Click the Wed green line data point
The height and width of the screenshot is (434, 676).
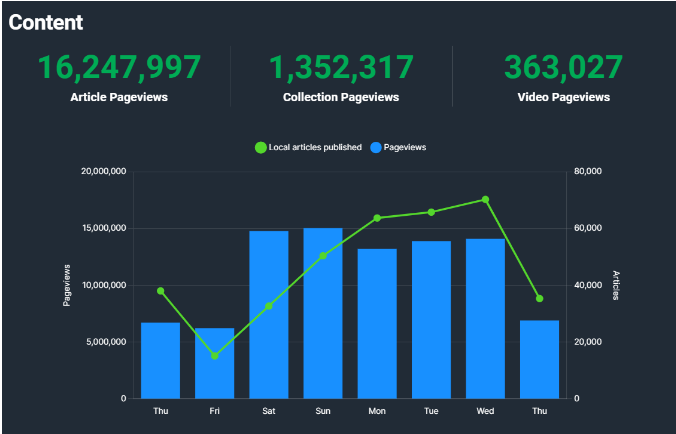coord(485,200)
